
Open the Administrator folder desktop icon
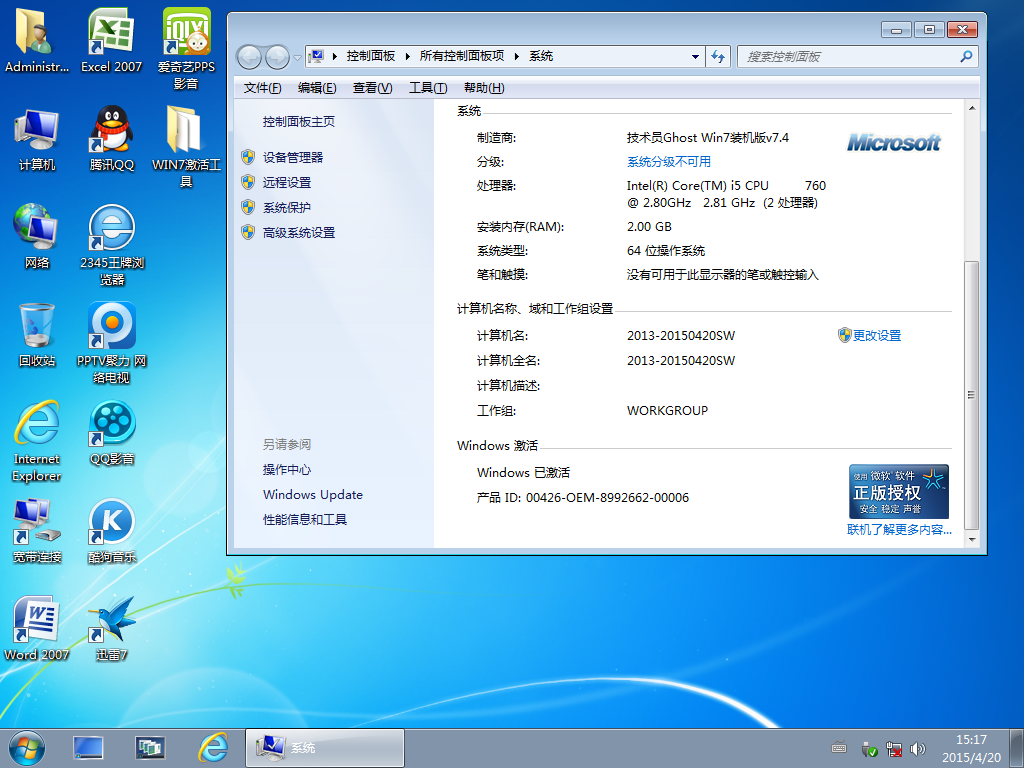37,40
